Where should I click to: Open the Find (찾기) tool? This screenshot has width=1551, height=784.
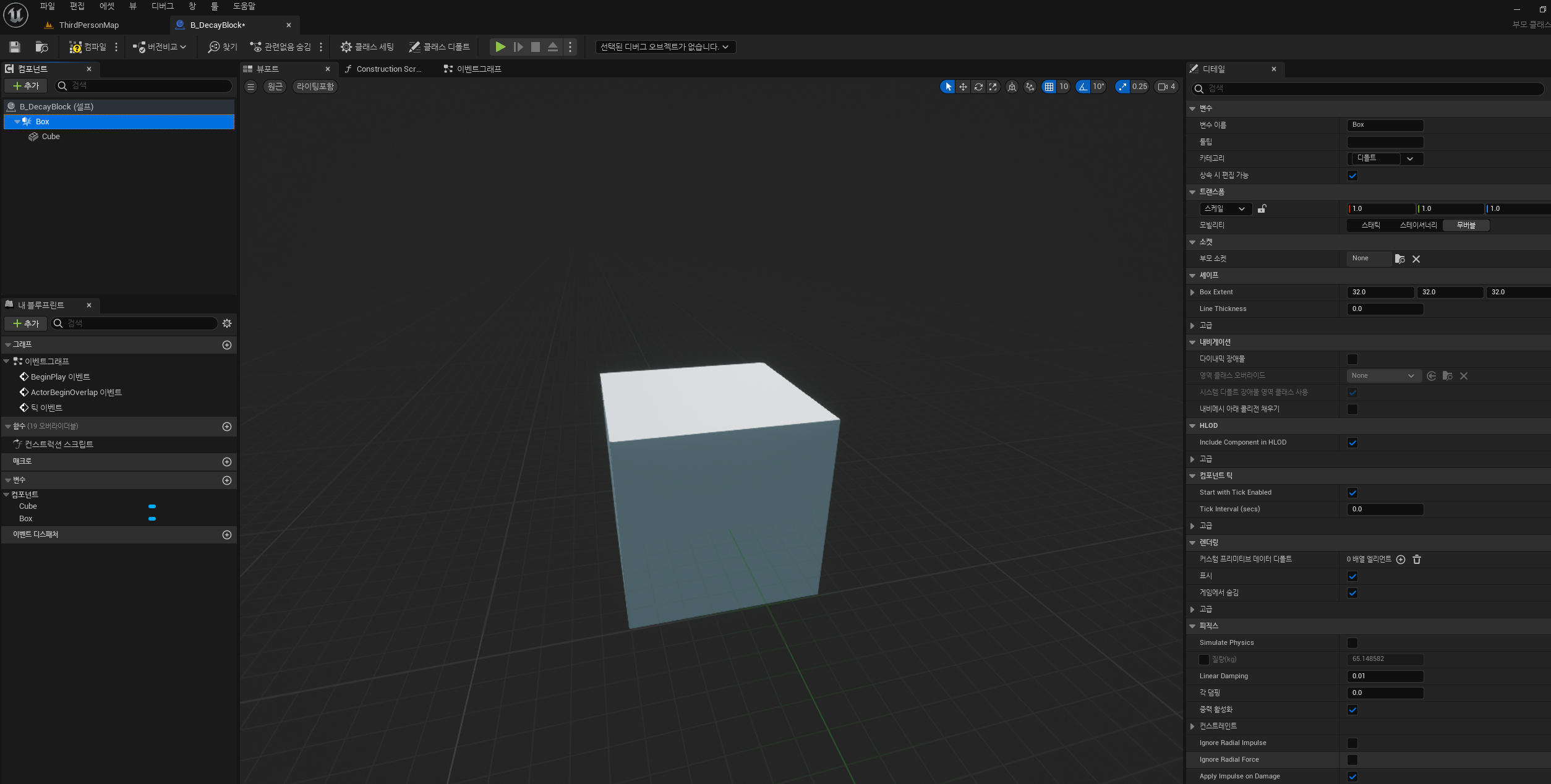223,47
